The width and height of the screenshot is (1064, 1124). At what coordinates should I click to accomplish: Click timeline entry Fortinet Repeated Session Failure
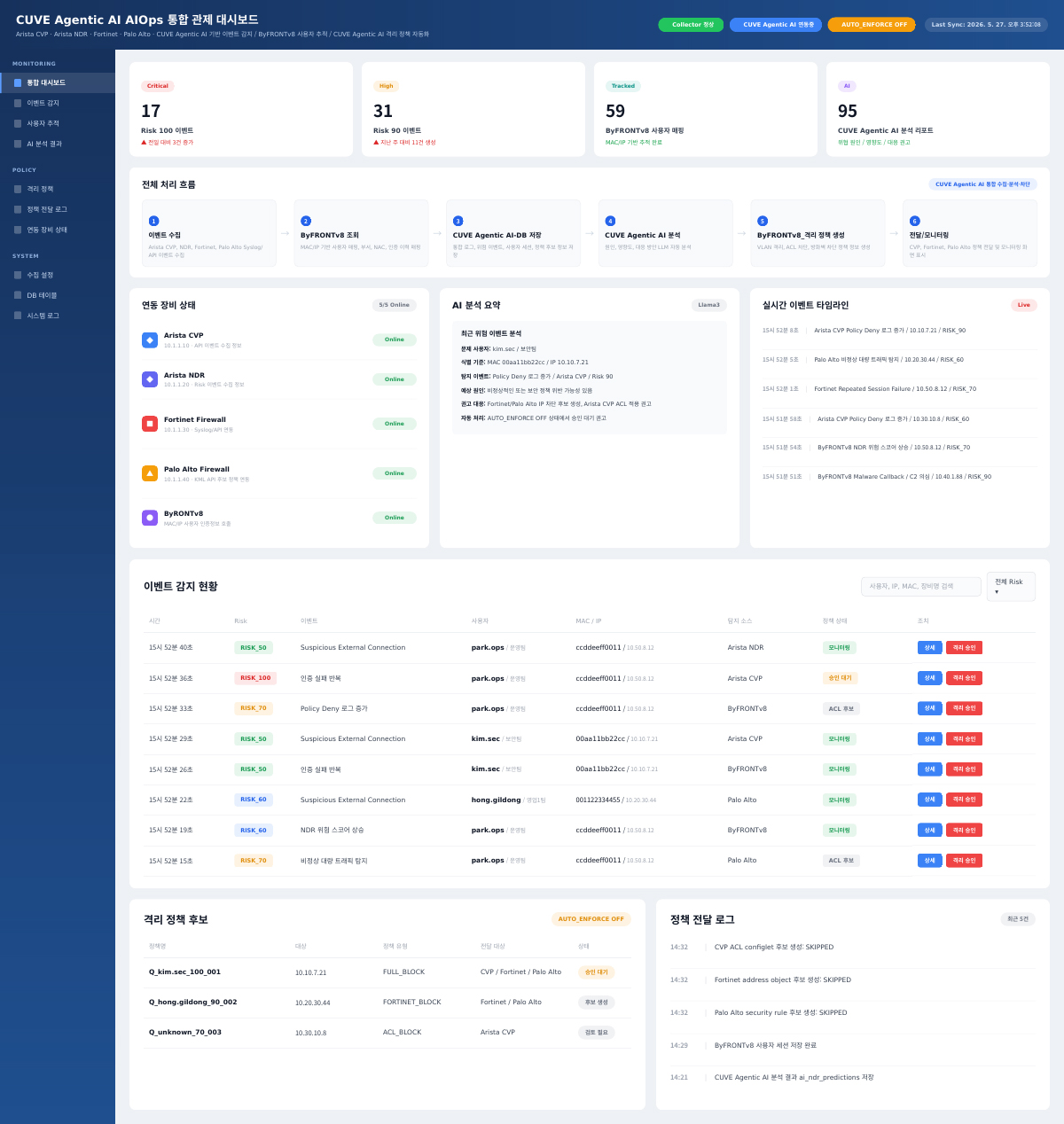click(x=899, y=389)
